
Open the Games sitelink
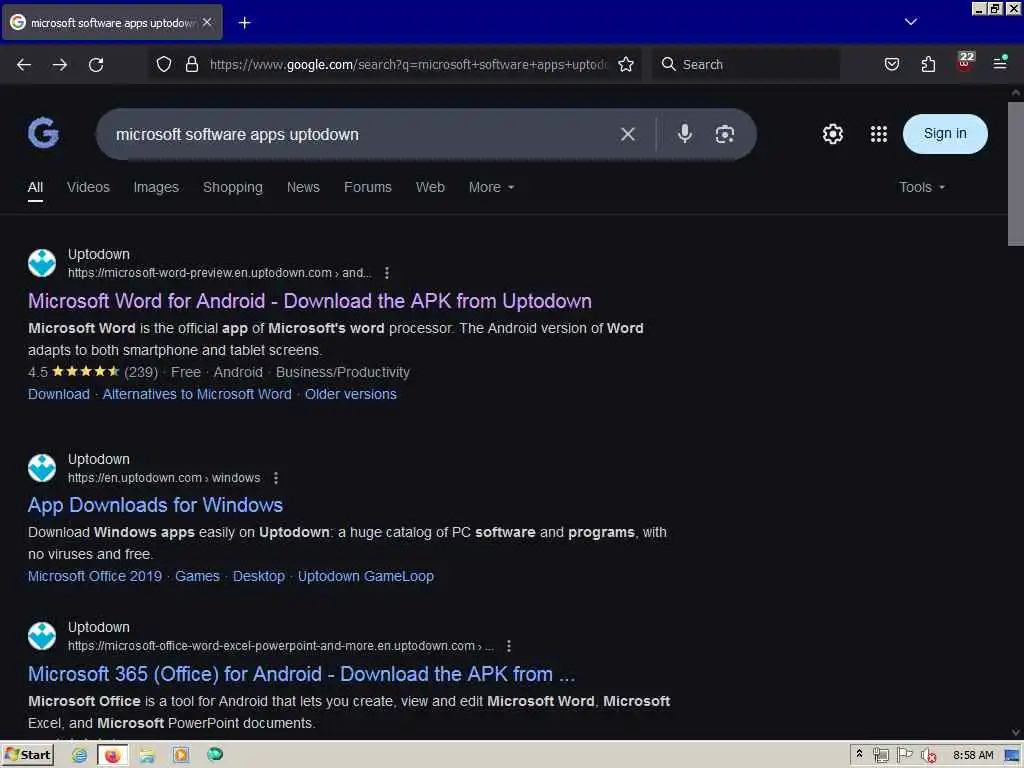(197, 577)
